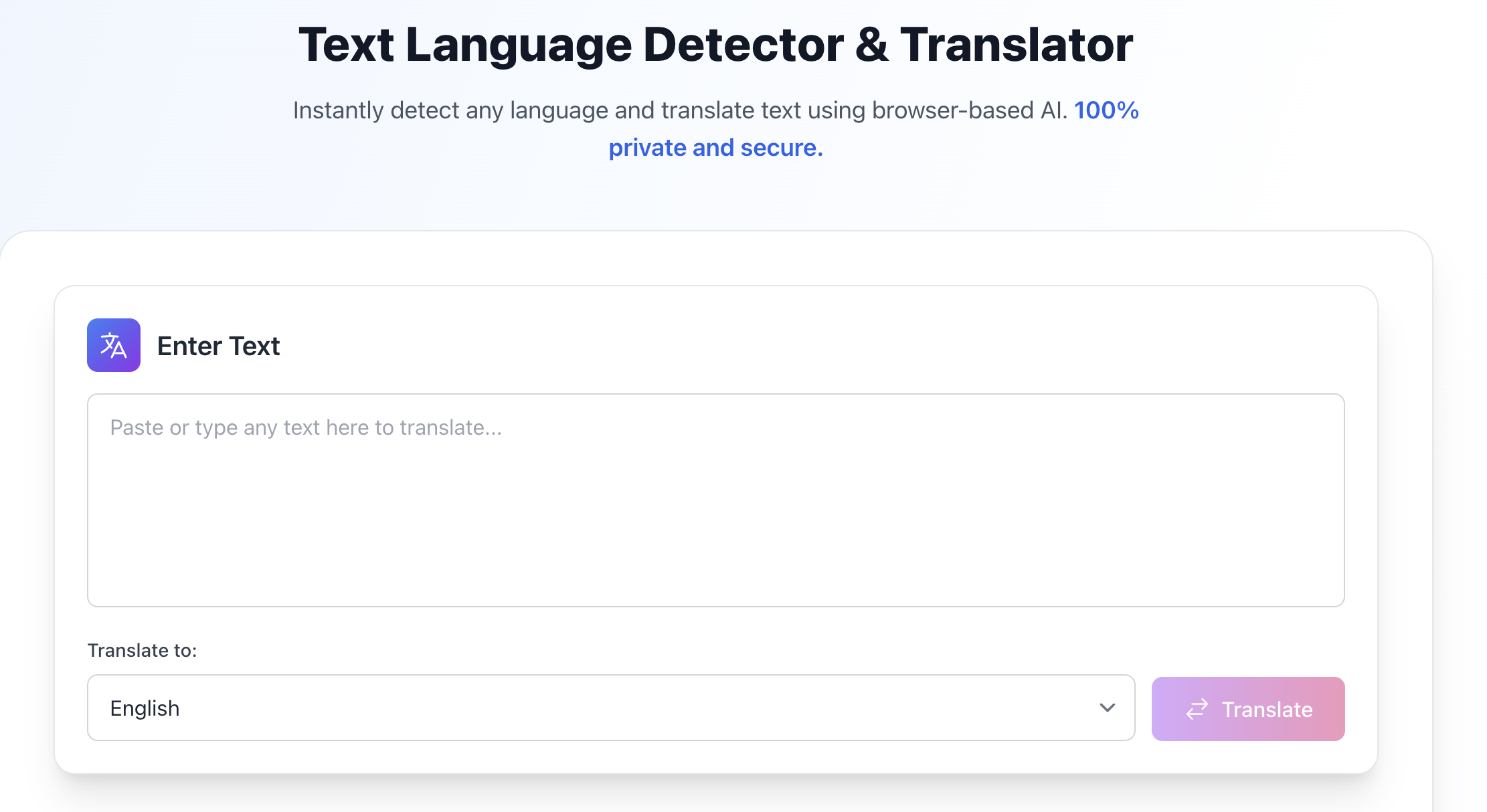This screenshot has height=812, width=1487.
Task: Open the "100% private and secure" link
Action: 715,147
